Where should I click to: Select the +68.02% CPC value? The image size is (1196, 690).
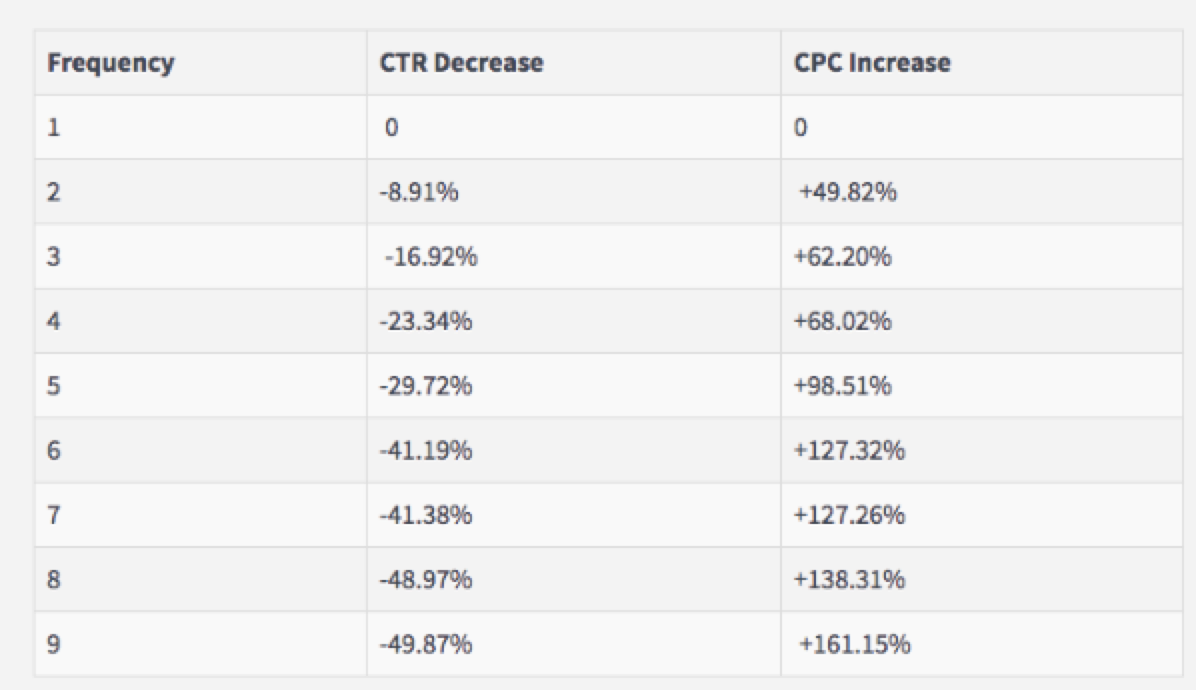[843, 322]
